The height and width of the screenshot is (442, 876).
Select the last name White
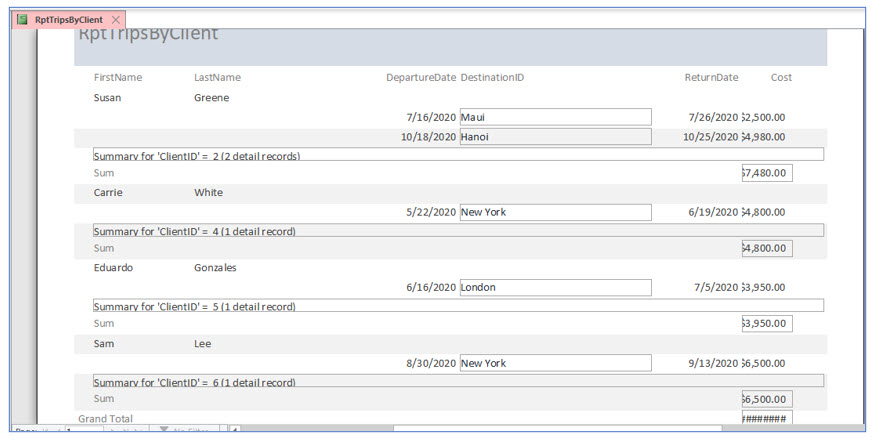[208, 192]
